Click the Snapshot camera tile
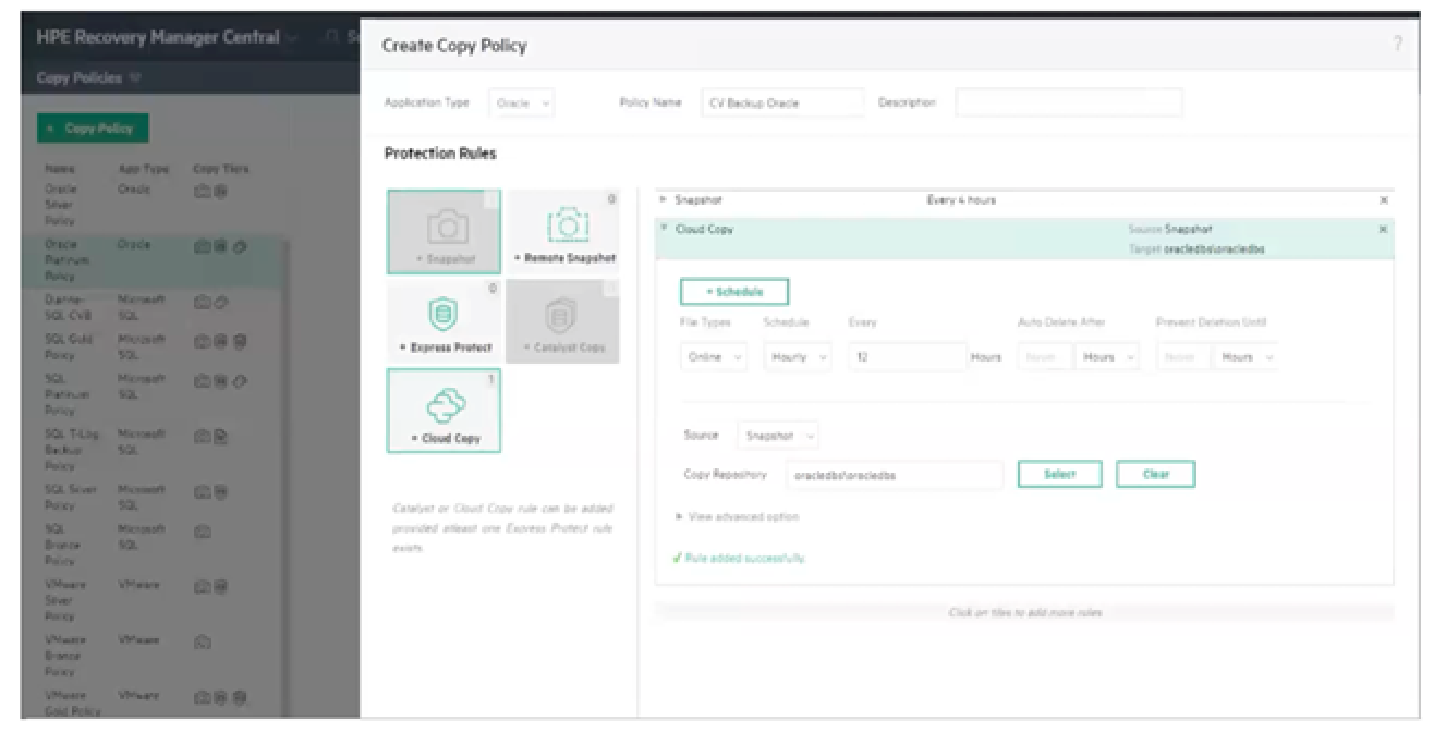Image resolution: width=1434 pixels, height=745 pixels. coord(443,231)
